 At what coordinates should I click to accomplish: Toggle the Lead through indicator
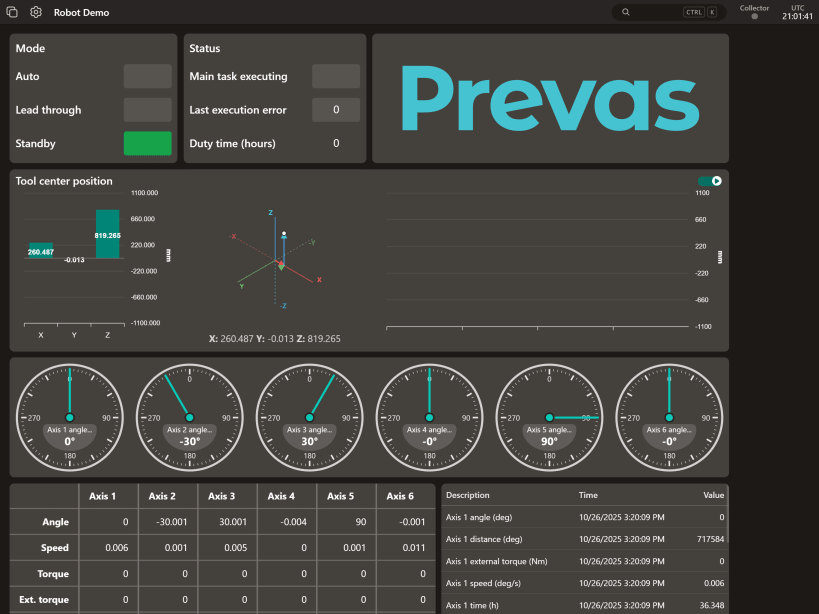click(148, 110)
